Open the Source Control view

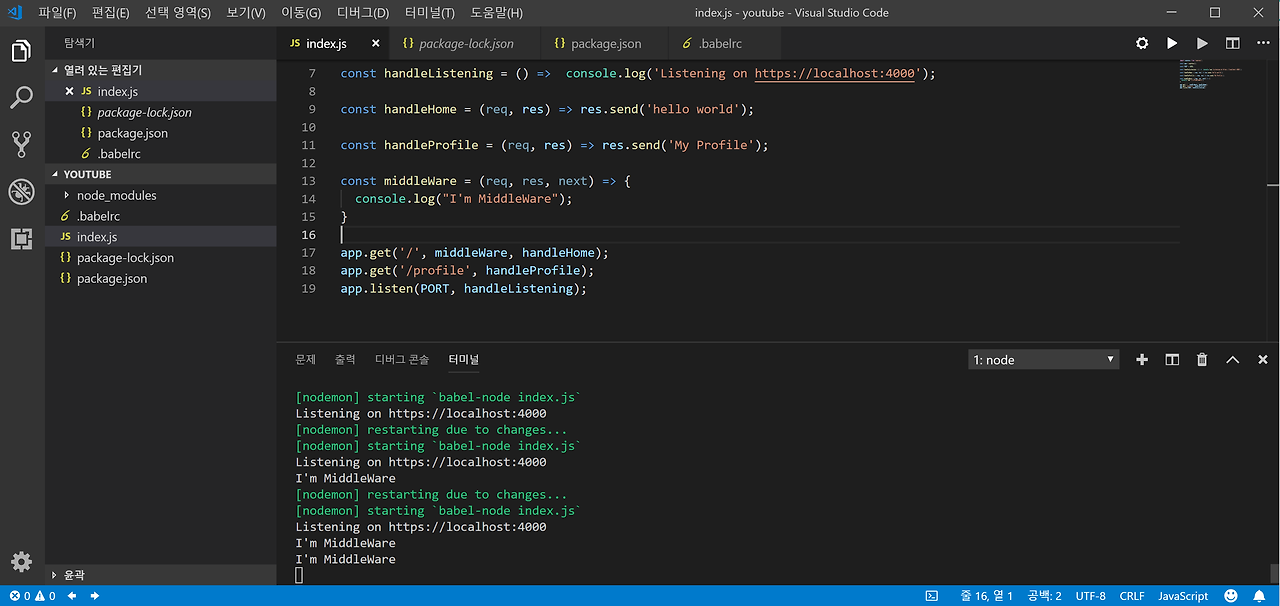(x=21, y=145)
